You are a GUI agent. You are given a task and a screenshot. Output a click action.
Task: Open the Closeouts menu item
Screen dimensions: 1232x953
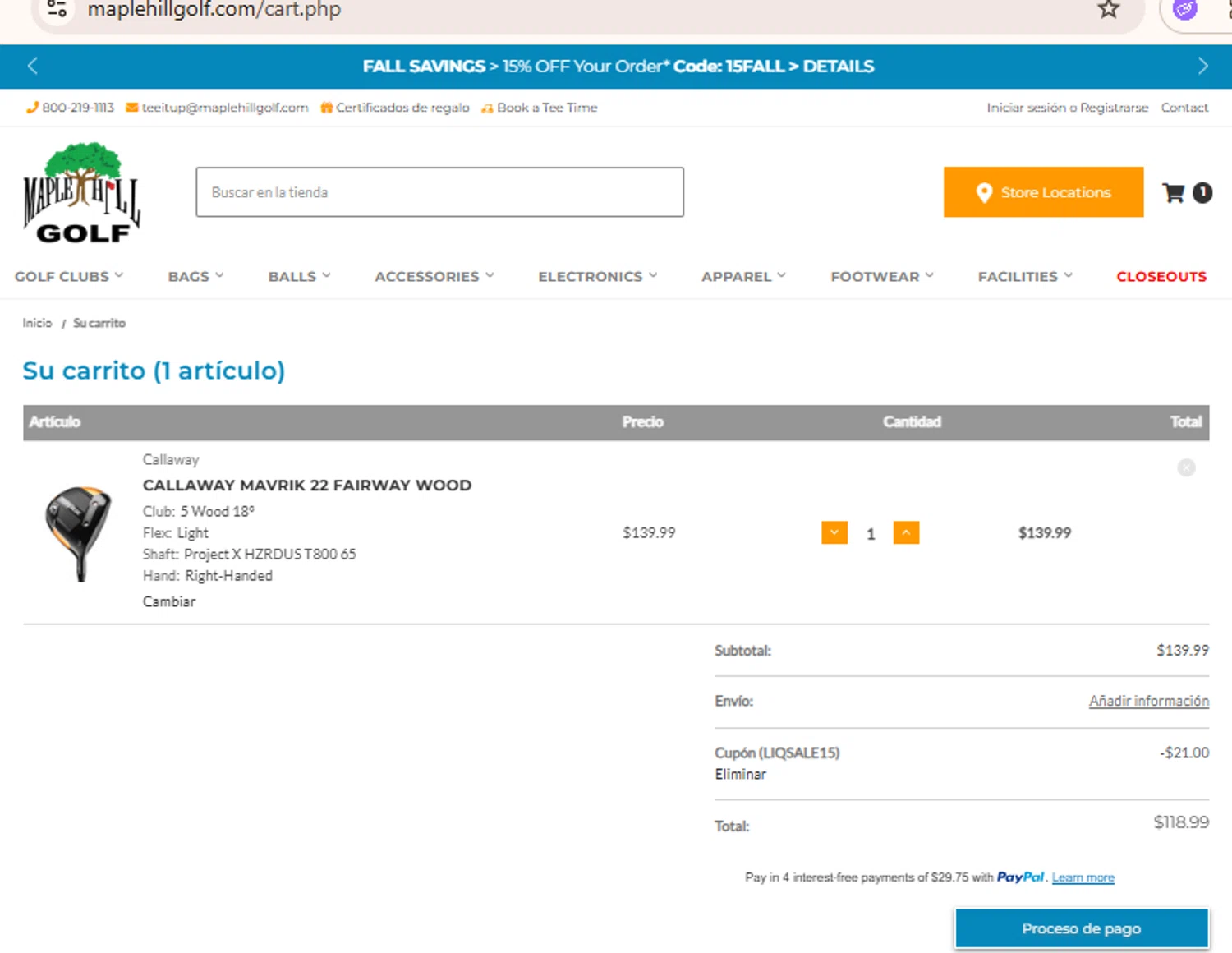coord(1161,277)
